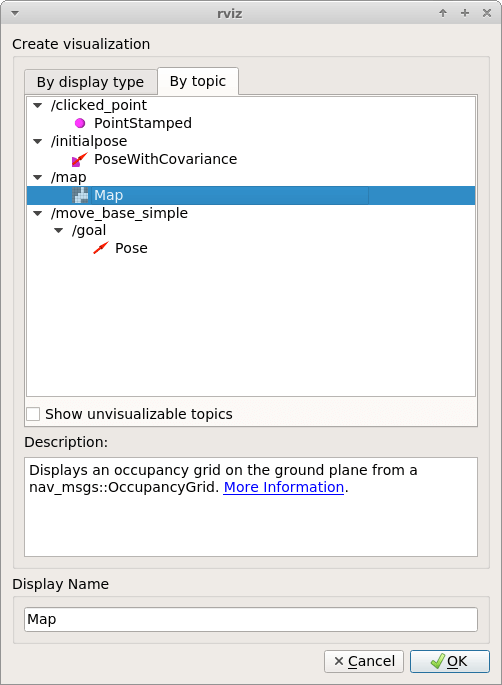Image resolution: width=502 pixels, height=685 pixels.
Task: Switch to By display type tab
Action: (x=90, y=82)
